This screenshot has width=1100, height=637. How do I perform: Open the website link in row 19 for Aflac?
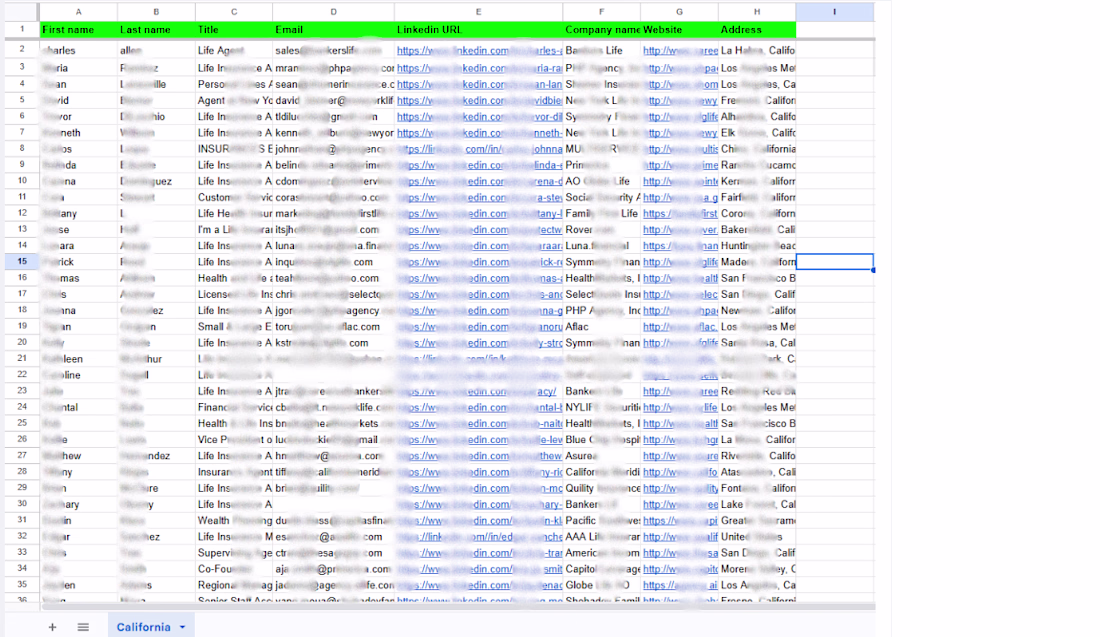680,327
